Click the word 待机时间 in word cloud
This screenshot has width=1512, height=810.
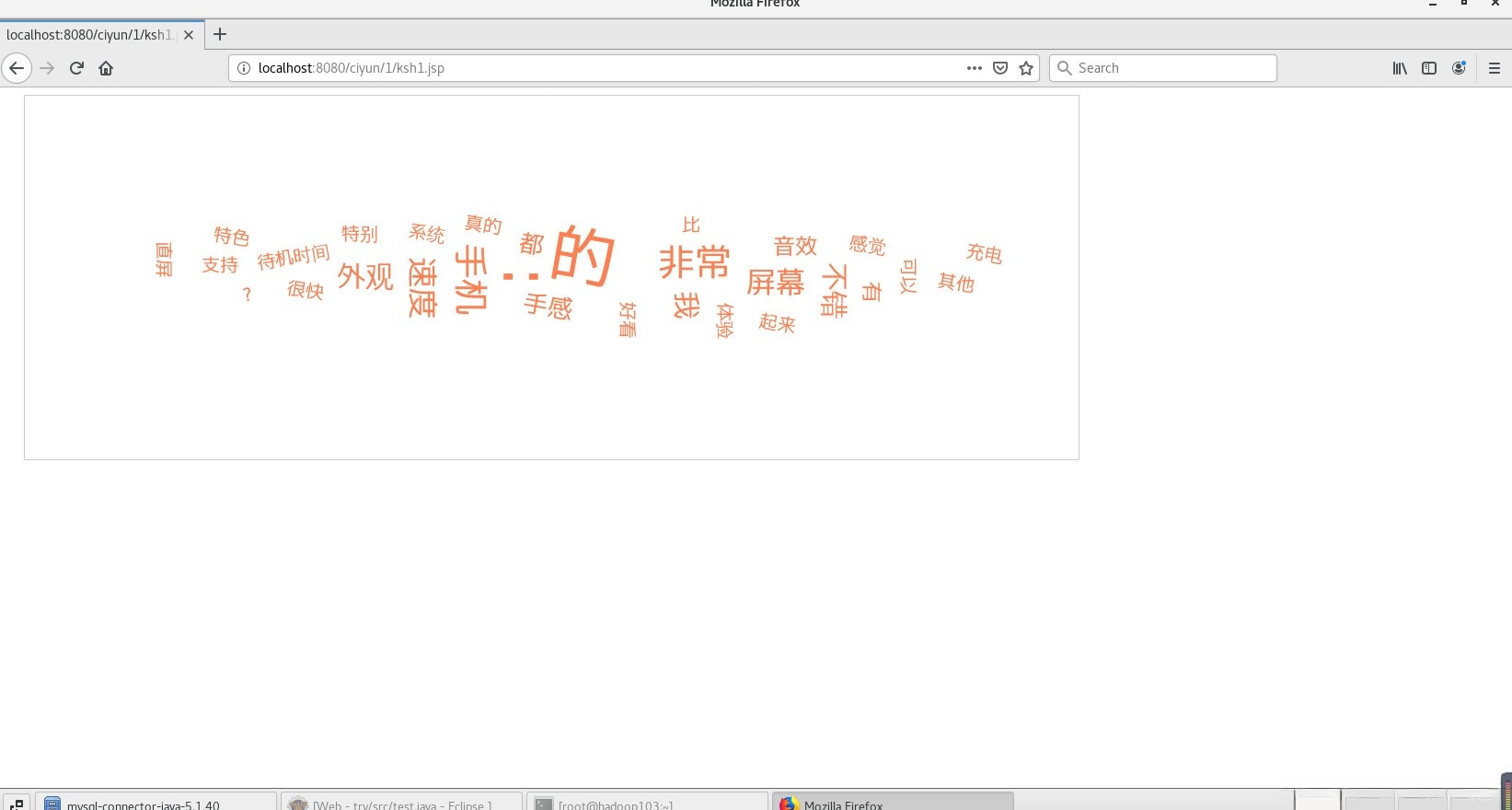pos(294,257)
